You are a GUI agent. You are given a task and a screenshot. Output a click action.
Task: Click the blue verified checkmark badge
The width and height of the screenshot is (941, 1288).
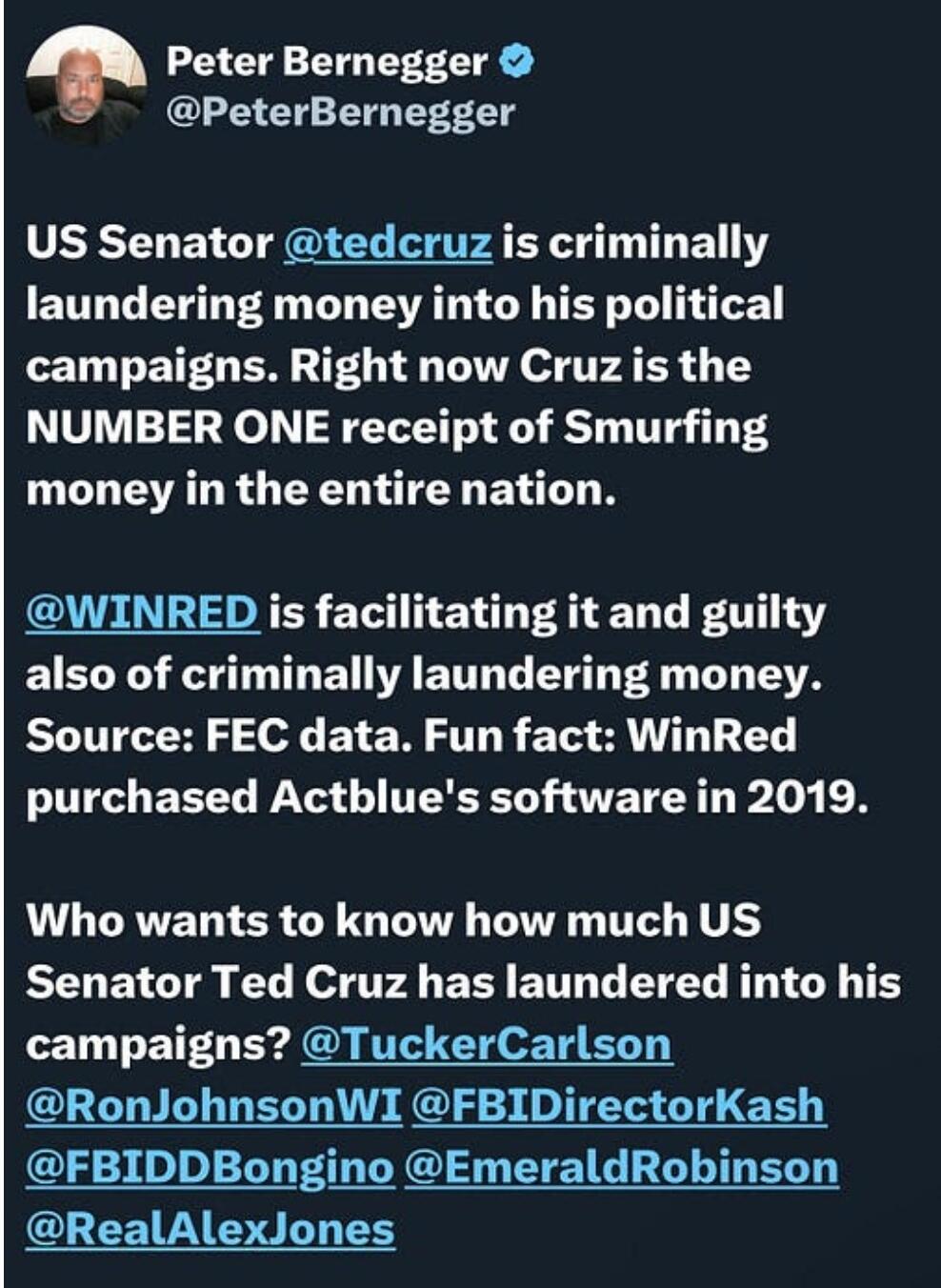coord(517,62)
